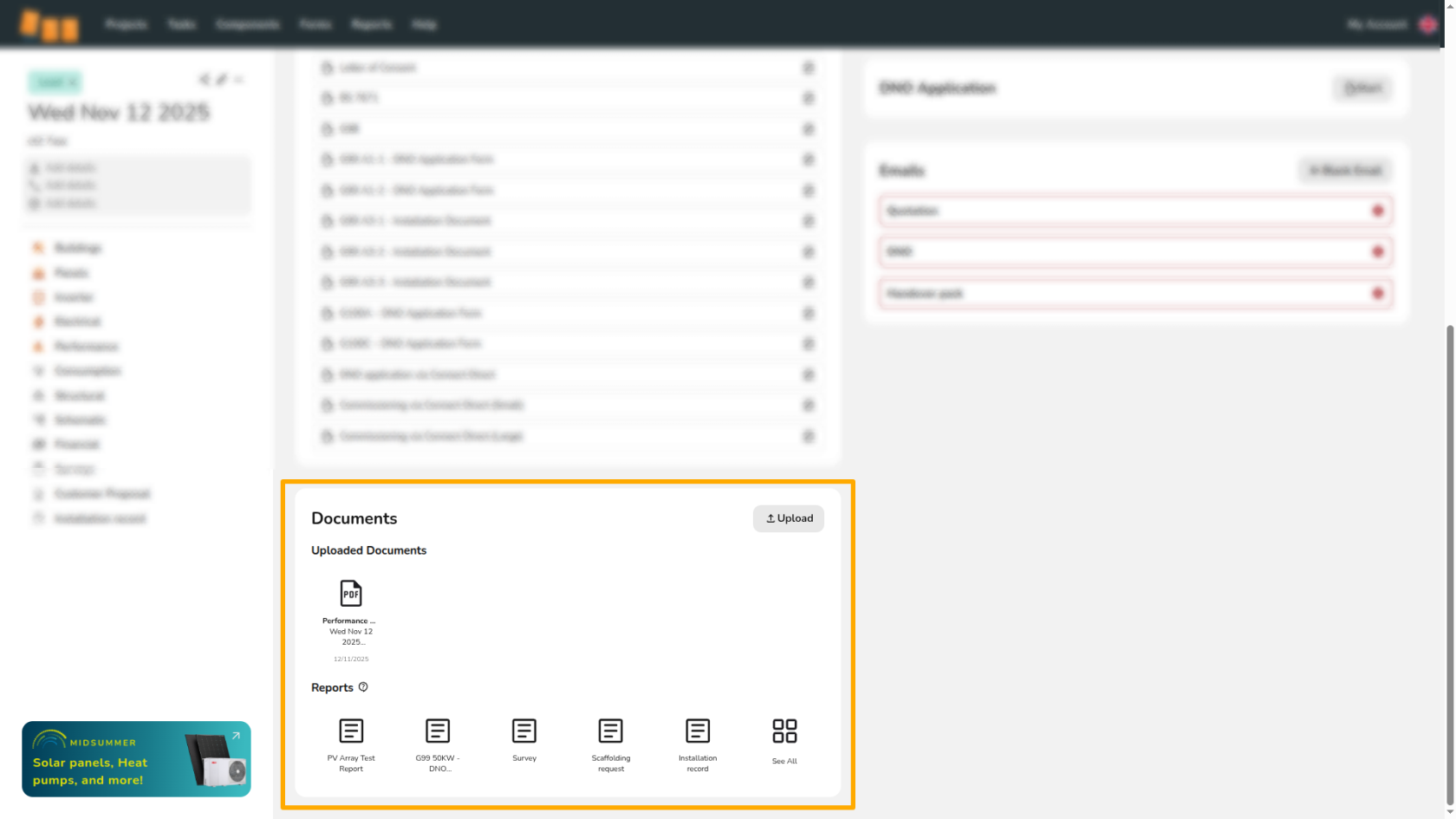Click the Upload button in Documents

tap(788, 518)
